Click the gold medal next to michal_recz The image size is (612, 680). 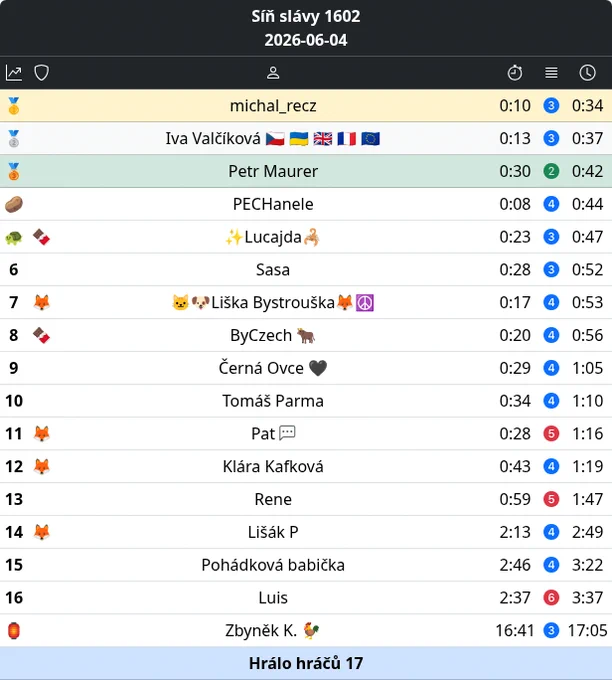[14, 106]
